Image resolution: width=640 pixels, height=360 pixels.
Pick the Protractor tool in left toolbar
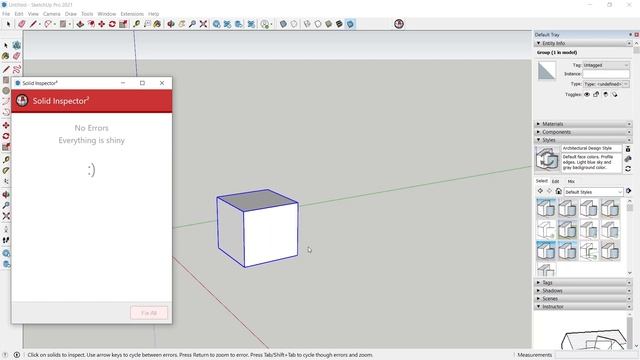(6, 170)
